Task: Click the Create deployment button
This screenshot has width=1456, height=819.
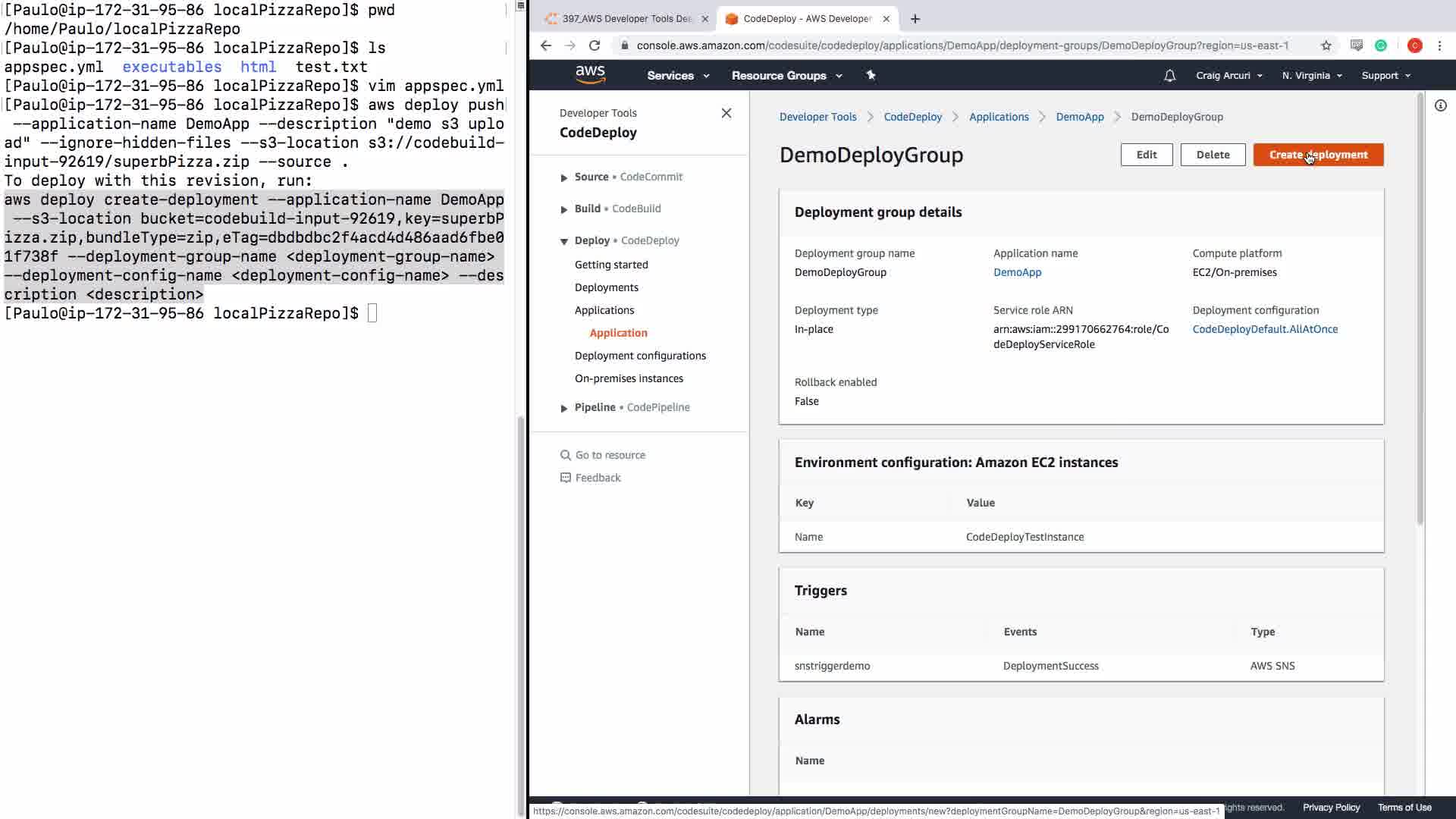Action: [x=1317, y=155]
